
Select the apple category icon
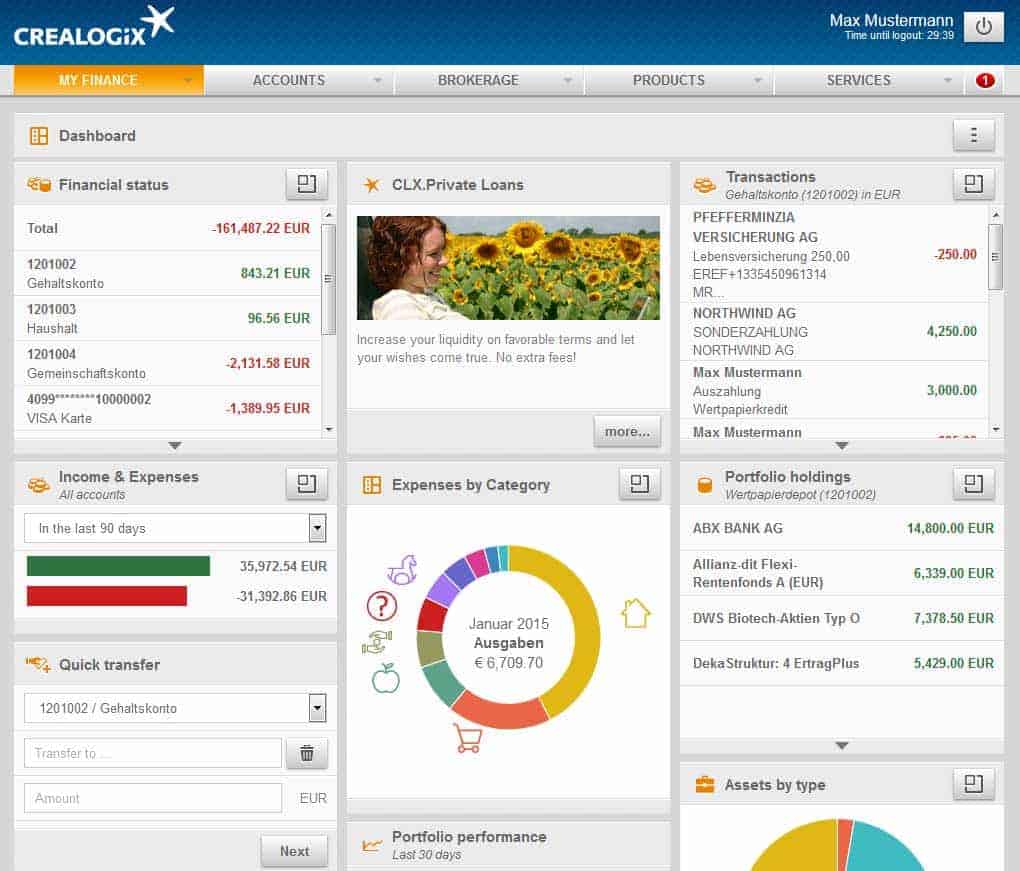click(385, 678)
